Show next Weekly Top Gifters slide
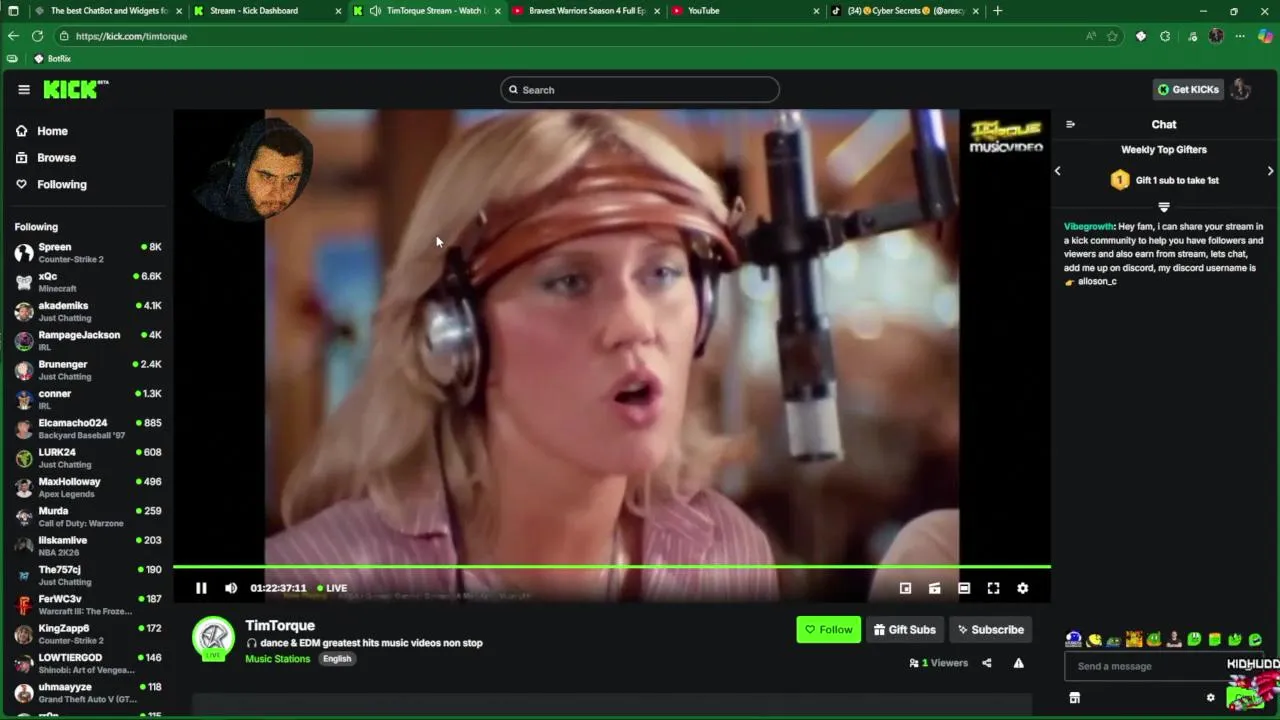 point(1270,171)
